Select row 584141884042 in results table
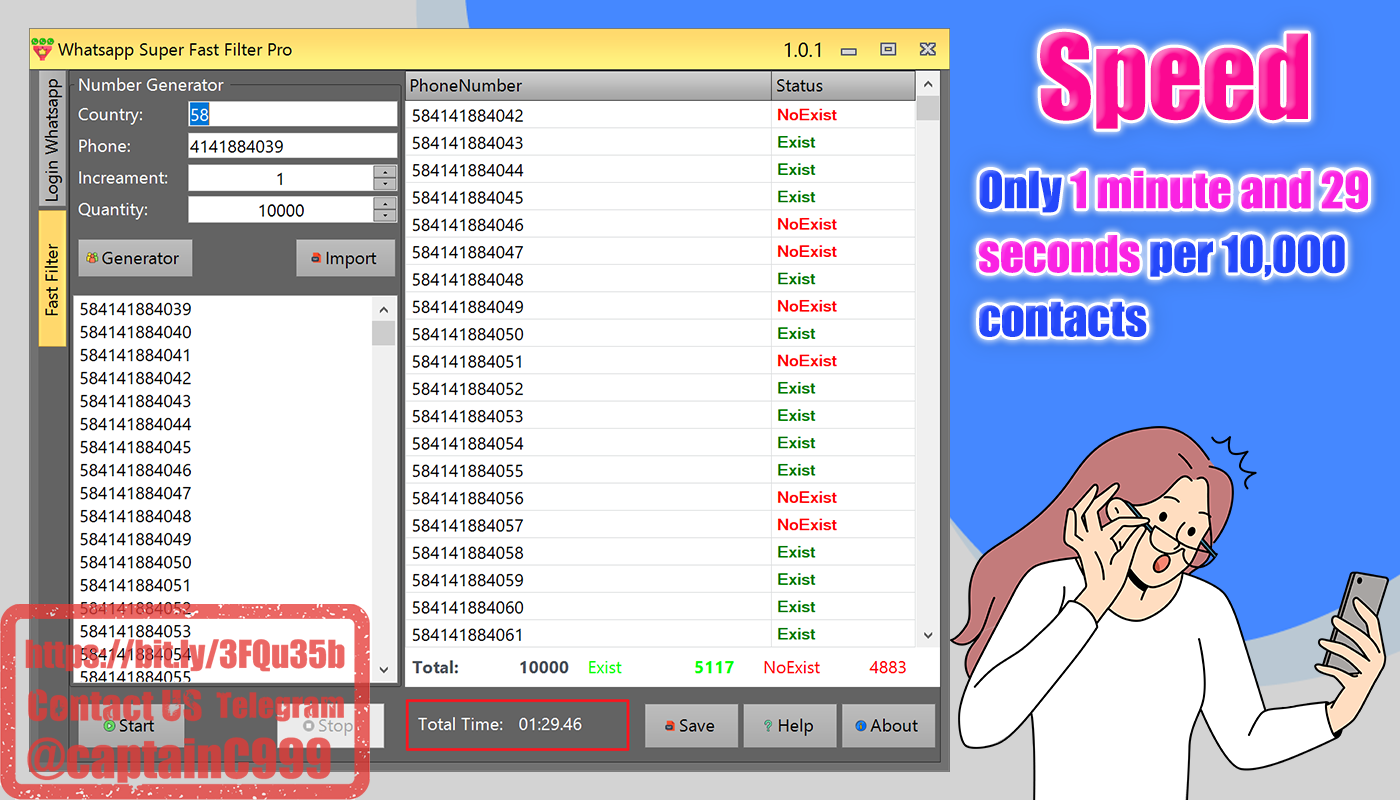1400x800 pixels. point(660,115)
